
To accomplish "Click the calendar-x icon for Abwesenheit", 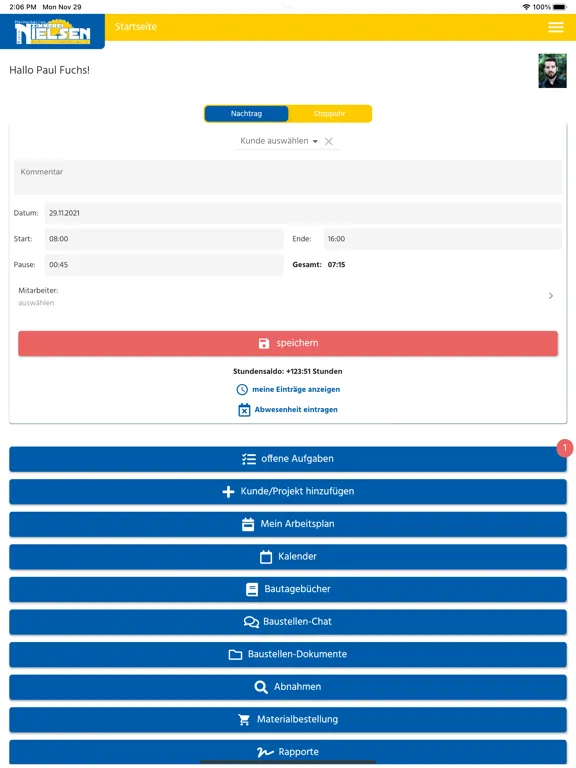I will click(x=244, y=410).
